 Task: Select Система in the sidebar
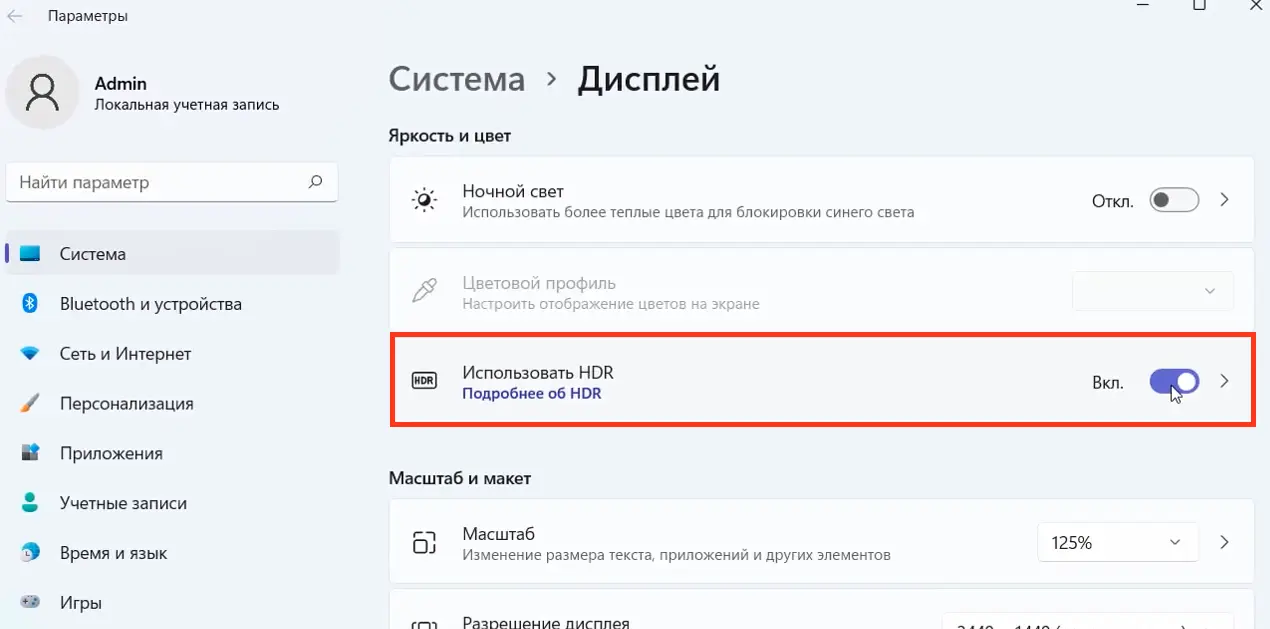tap(172, 254)
